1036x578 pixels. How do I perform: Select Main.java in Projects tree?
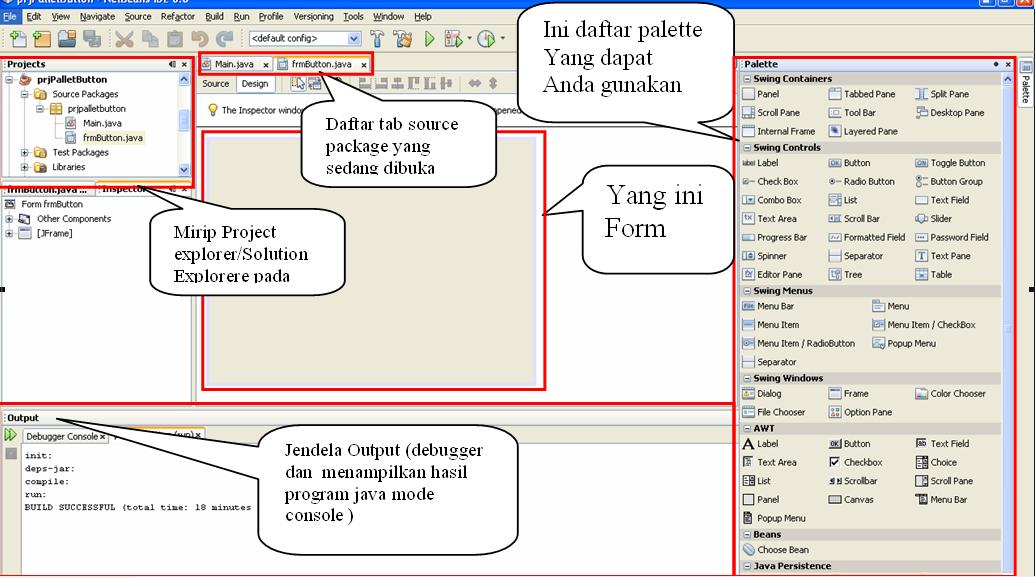click(x=102, y=124)
